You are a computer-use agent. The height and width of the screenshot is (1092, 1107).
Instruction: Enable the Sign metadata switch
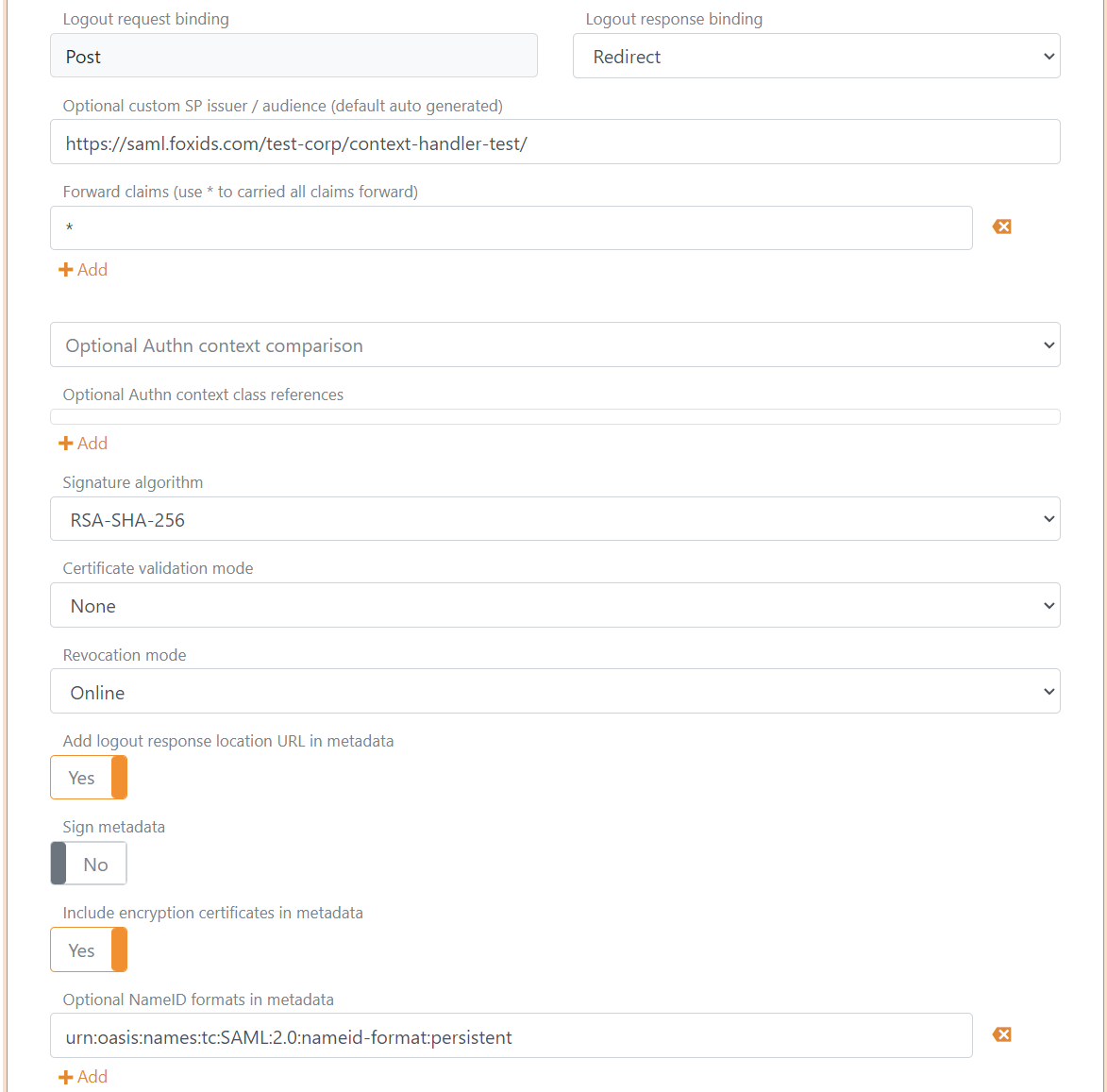pyautogui.click(x=88, y=863)
